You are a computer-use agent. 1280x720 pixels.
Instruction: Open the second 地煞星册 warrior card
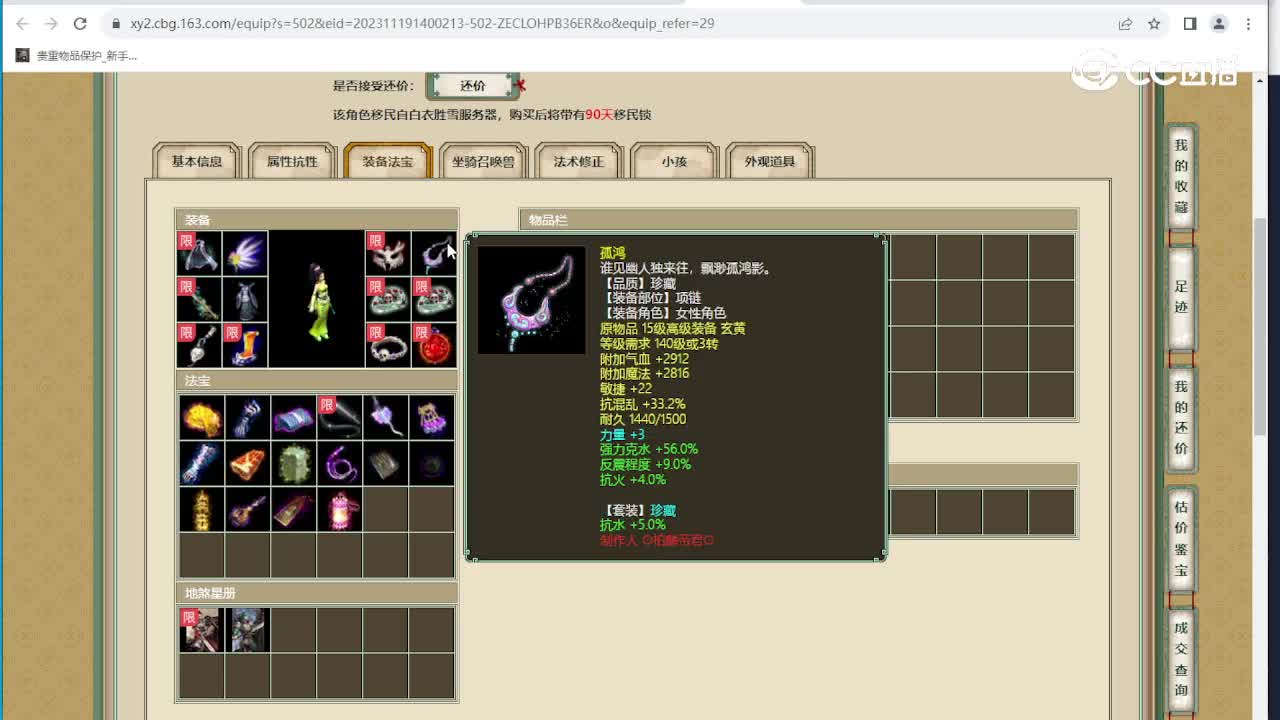[248, 630]
